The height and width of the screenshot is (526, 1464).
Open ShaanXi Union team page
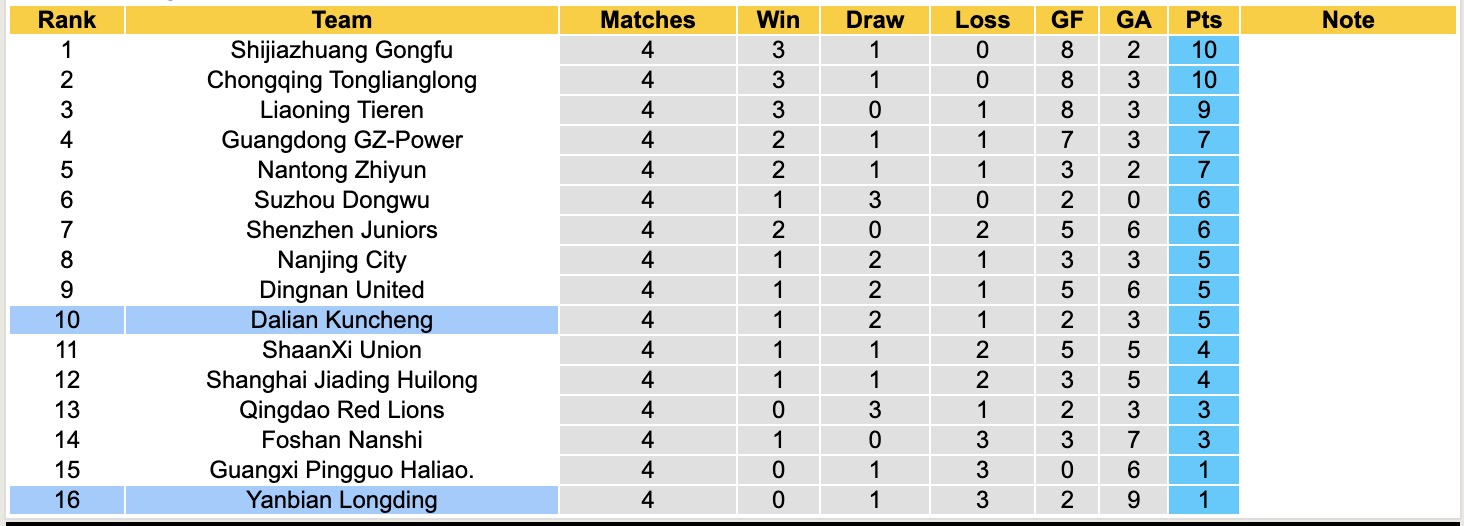click(342, 350)
